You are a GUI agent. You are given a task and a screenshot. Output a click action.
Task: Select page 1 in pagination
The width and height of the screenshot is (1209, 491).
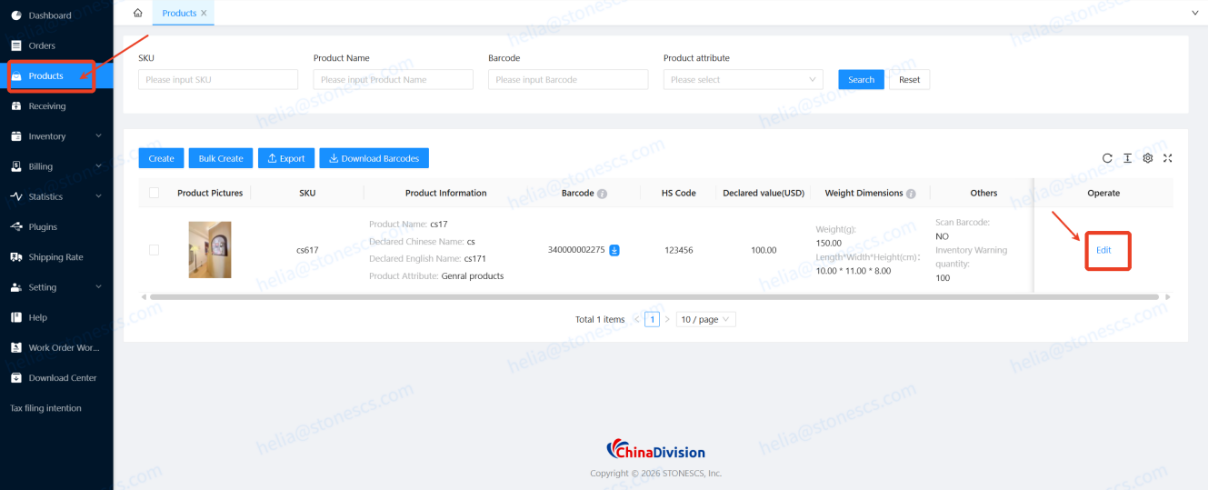pyautogui.click(x=652, y=319)
